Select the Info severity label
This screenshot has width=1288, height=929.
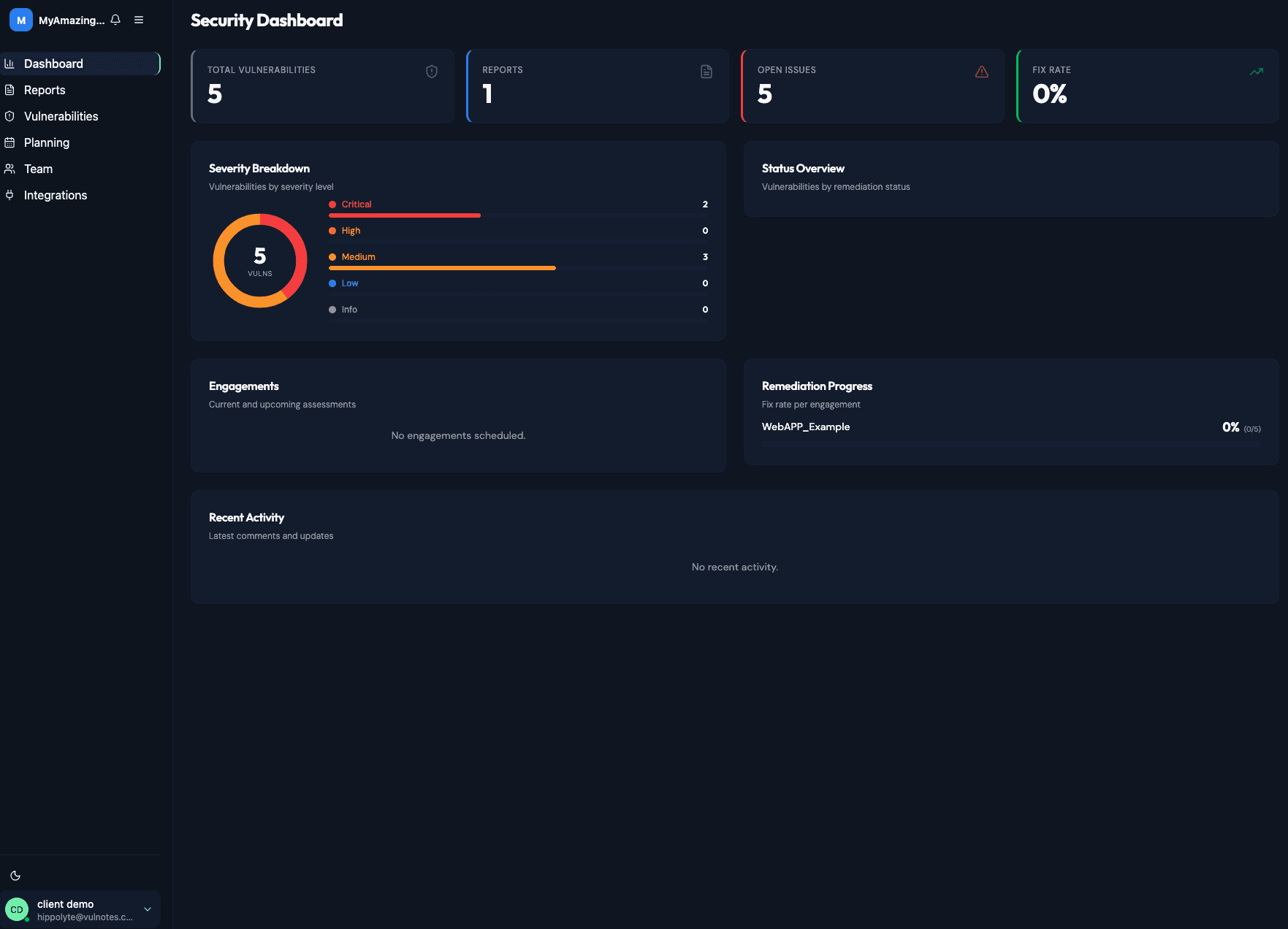click(349, 310)
